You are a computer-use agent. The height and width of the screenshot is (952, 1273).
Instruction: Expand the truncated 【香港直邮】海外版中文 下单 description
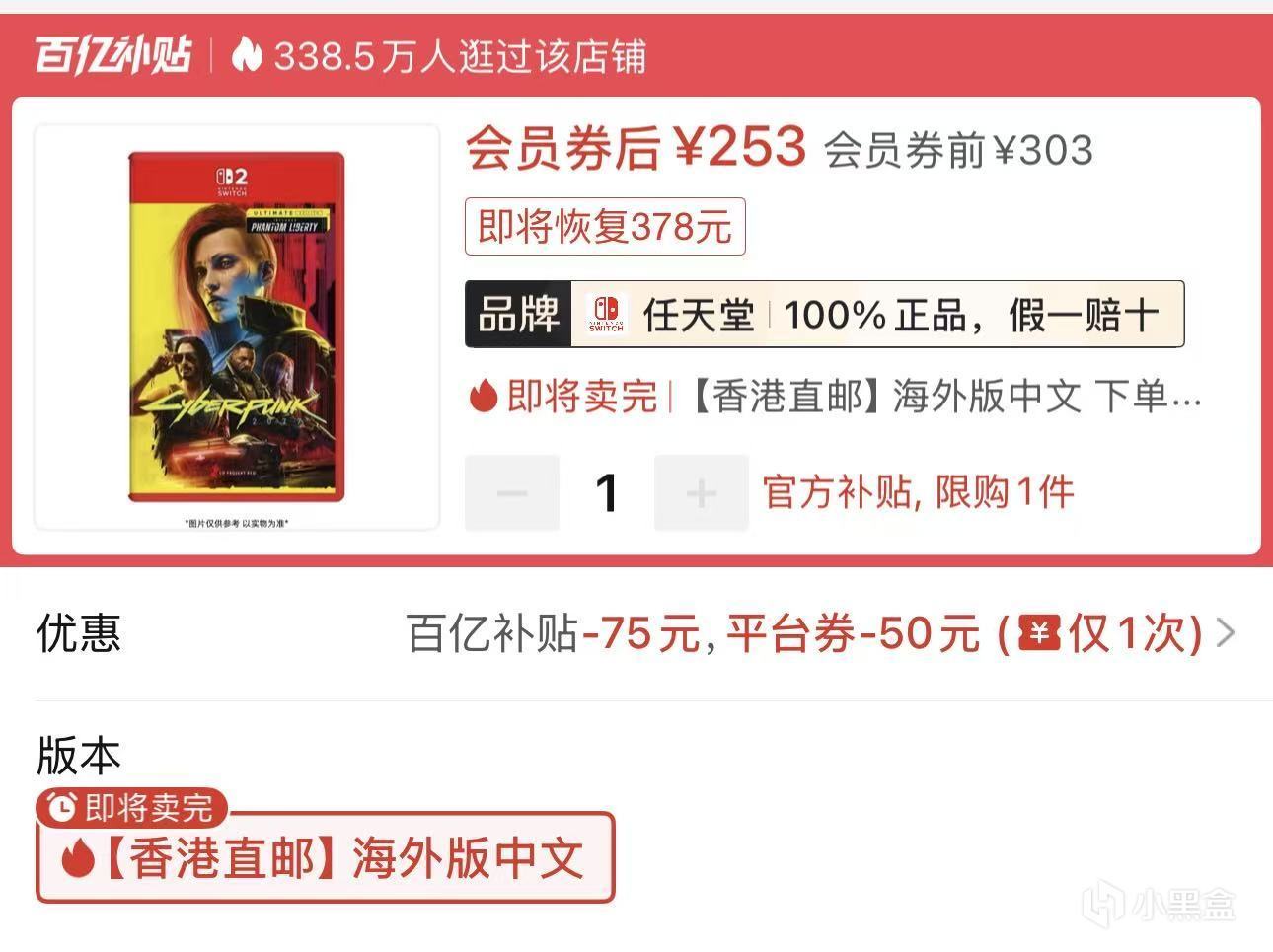(943, 397)
